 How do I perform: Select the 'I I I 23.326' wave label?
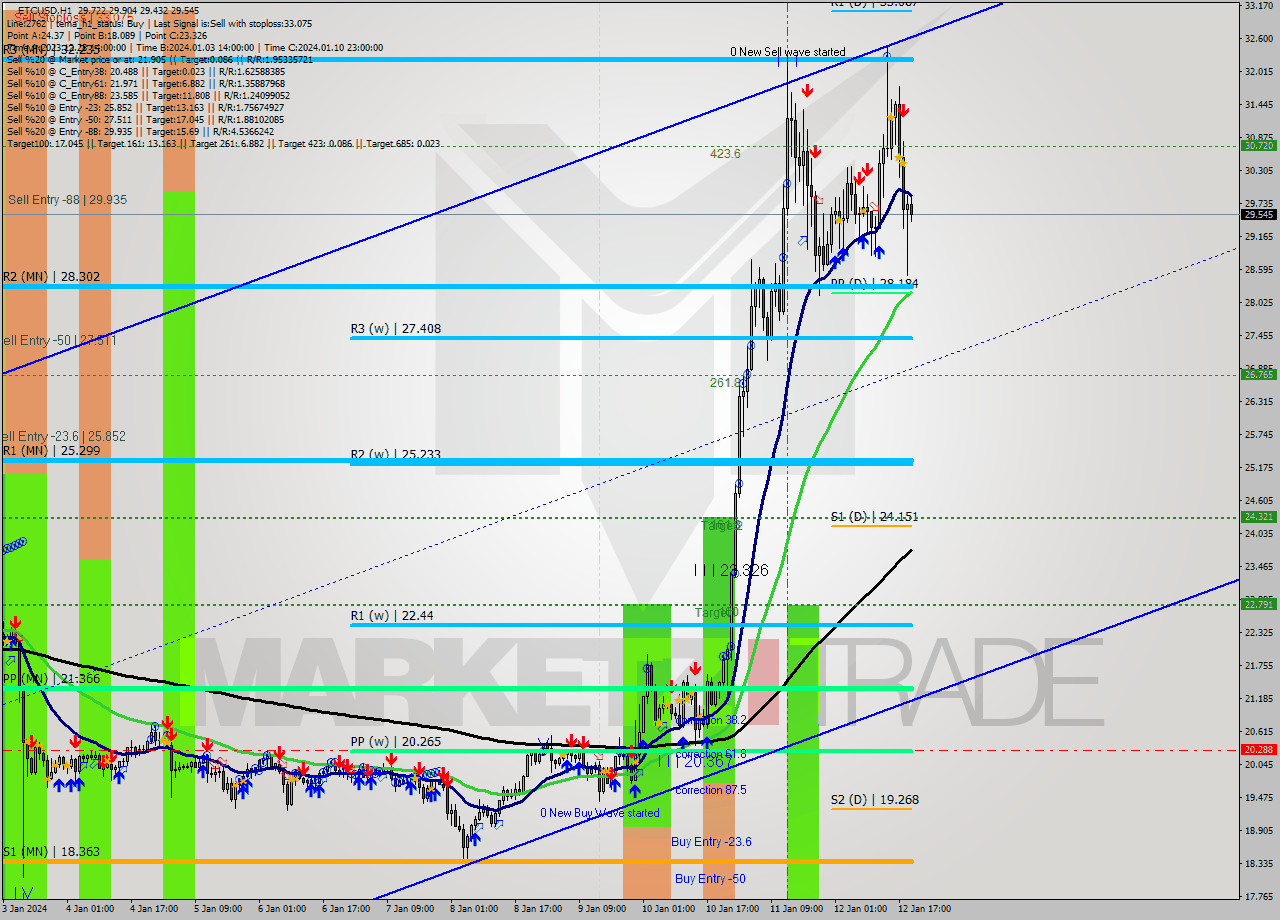[x=731, y=570]
